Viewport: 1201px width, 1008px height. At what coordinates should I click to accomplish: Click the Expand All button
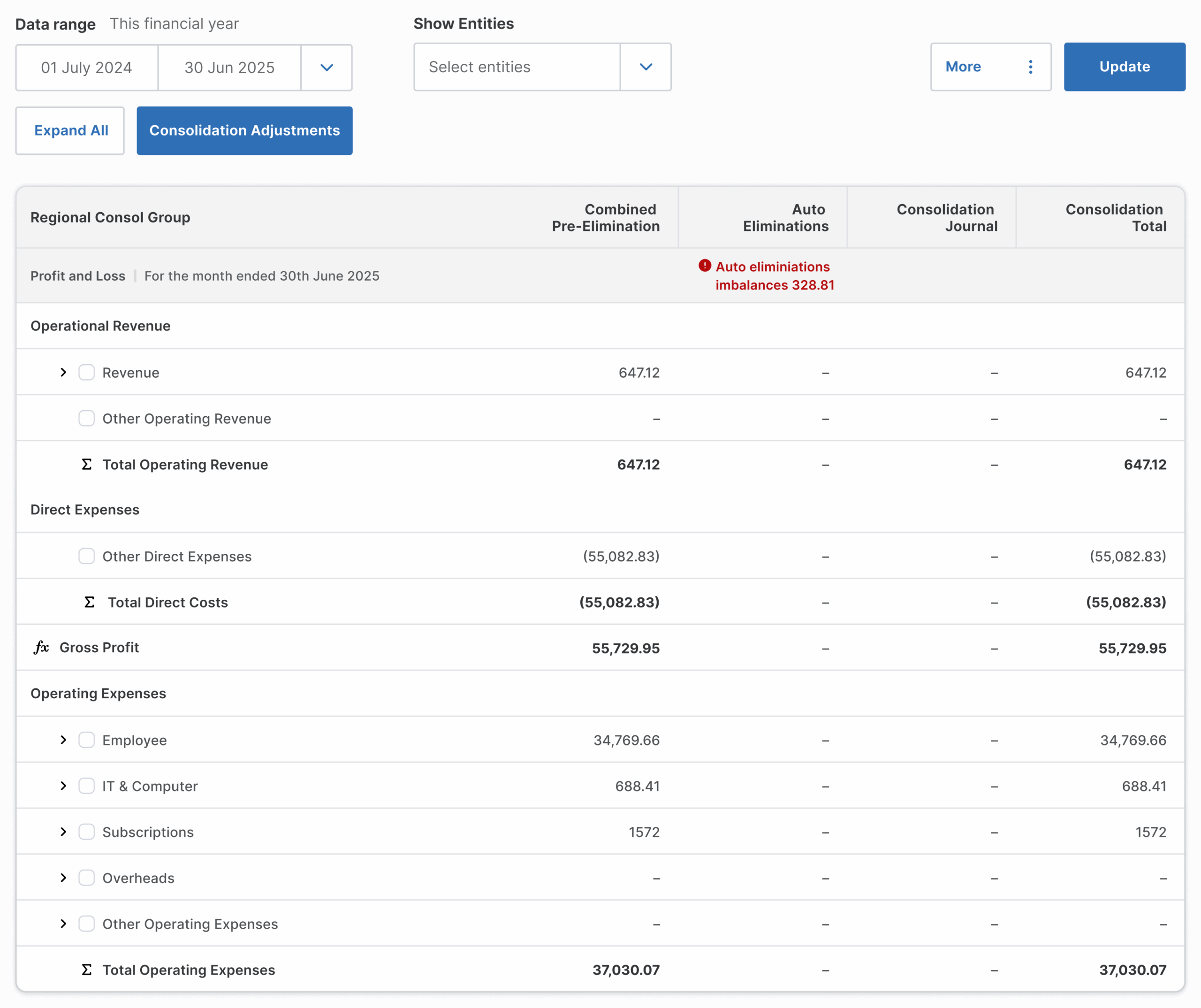point(70,130)
